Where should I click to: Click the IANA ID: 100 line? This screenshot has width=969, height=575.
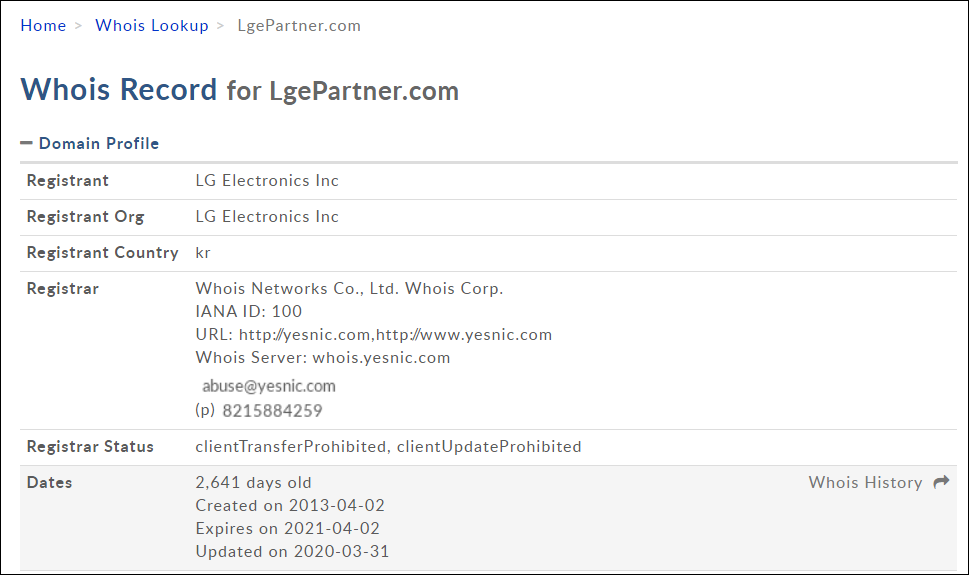click(x=249, y=312)
